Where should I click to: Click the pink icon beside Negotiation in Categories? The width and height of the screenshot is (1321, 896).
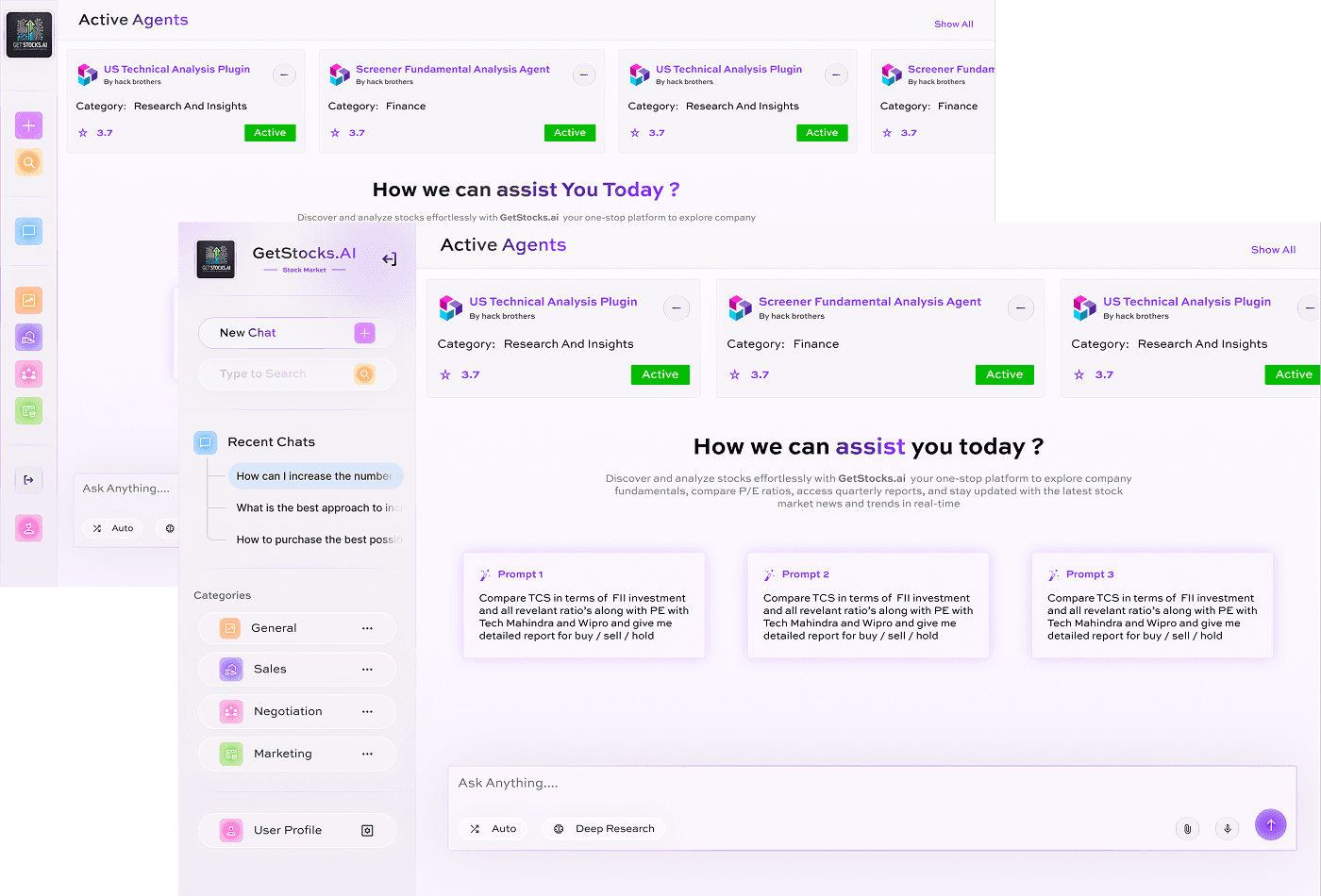pyautogui.click(x=230, y=712)
